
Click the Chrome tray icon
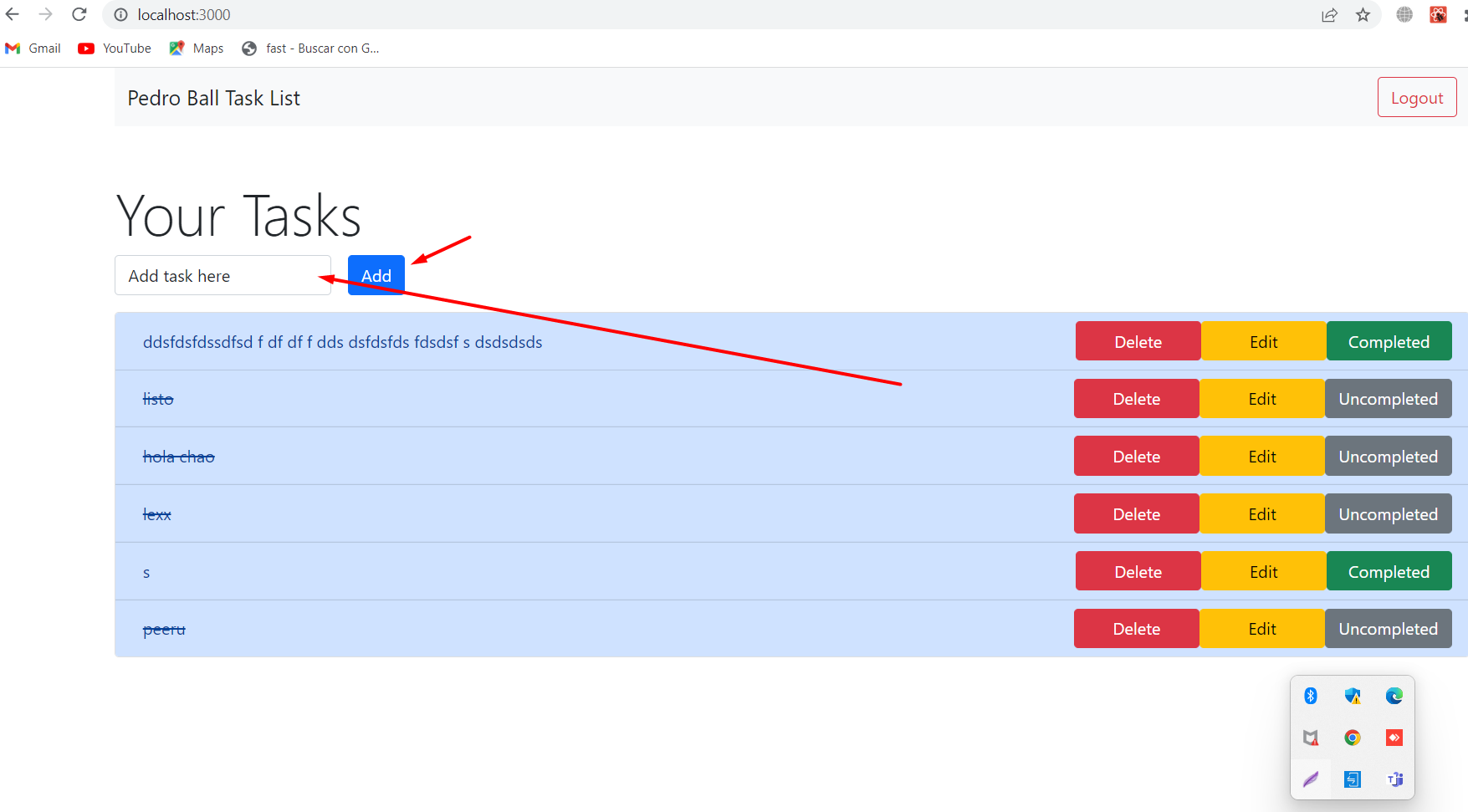pyautogui.click(x=1353, y=738)
